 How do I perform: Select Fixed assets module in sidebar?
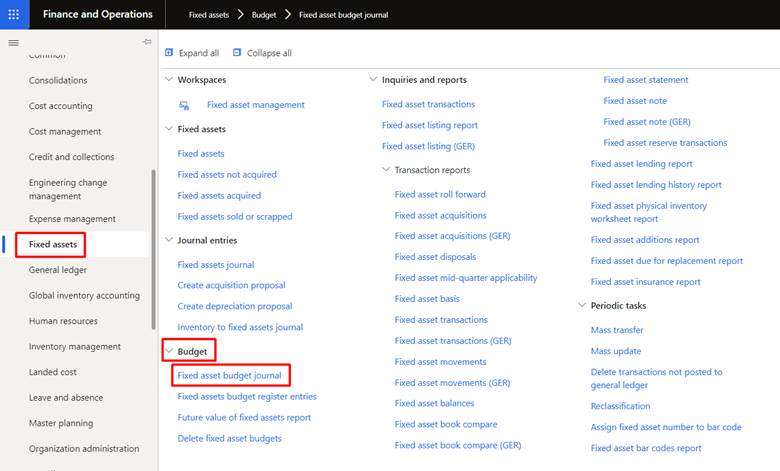[53, 244]
